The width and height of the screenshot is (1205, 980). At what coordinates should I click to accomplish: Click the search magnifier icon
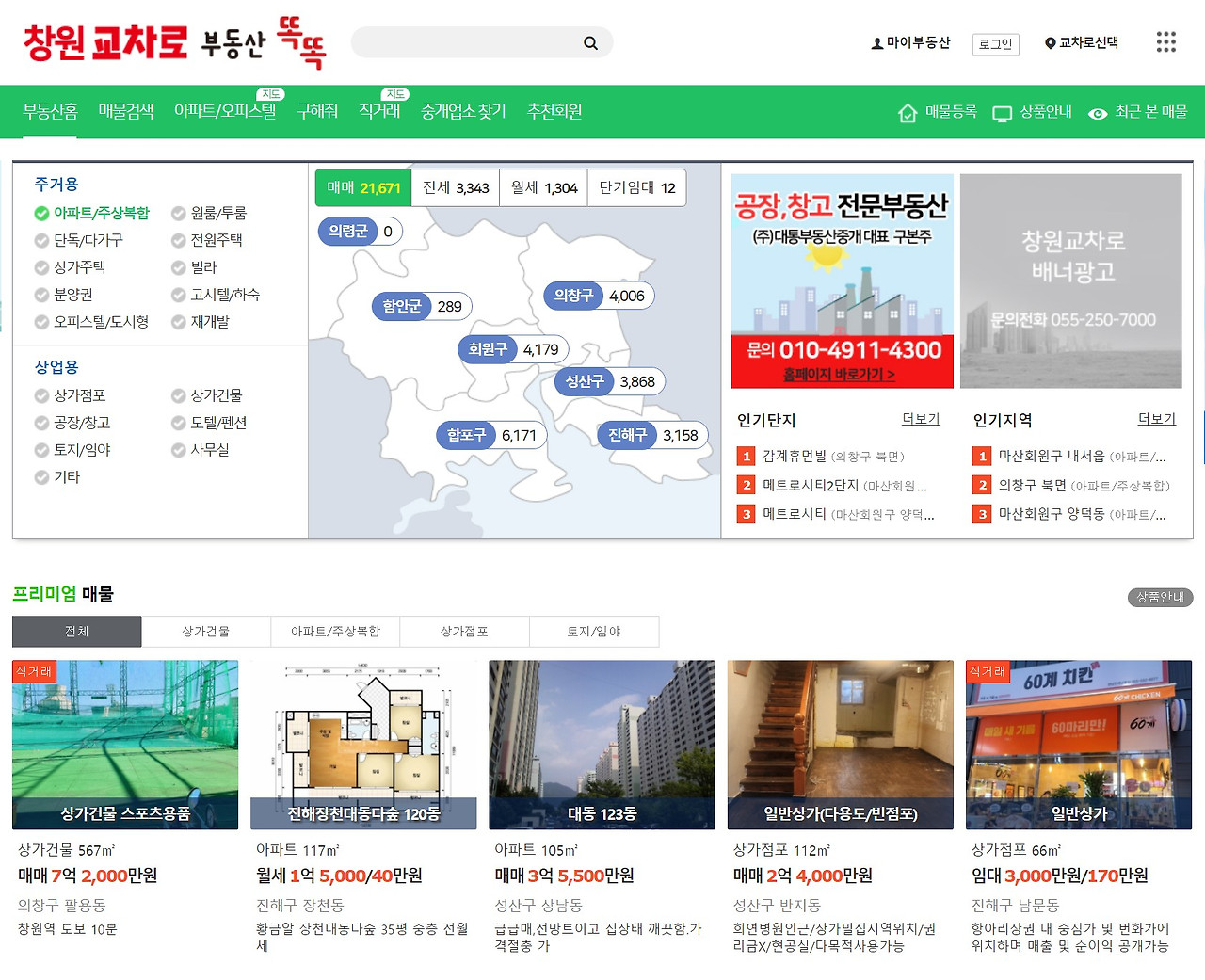coord(590,42)
